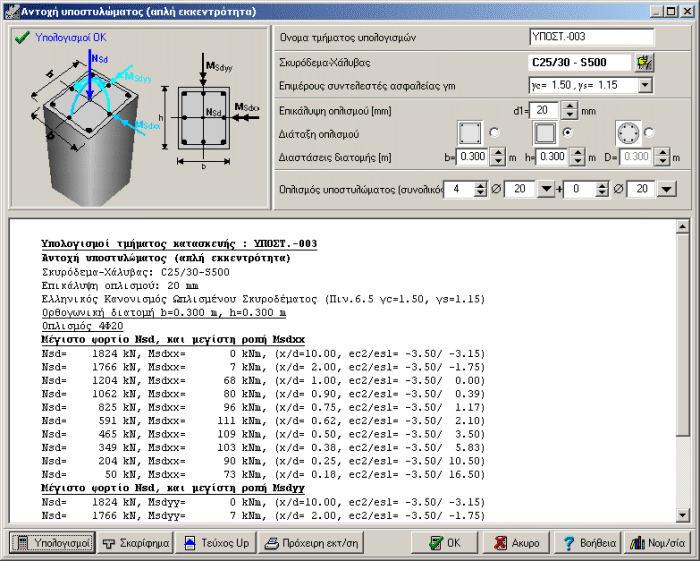
Task: Open the second bar diameter dropdown
Action: (x=667, y=189)
